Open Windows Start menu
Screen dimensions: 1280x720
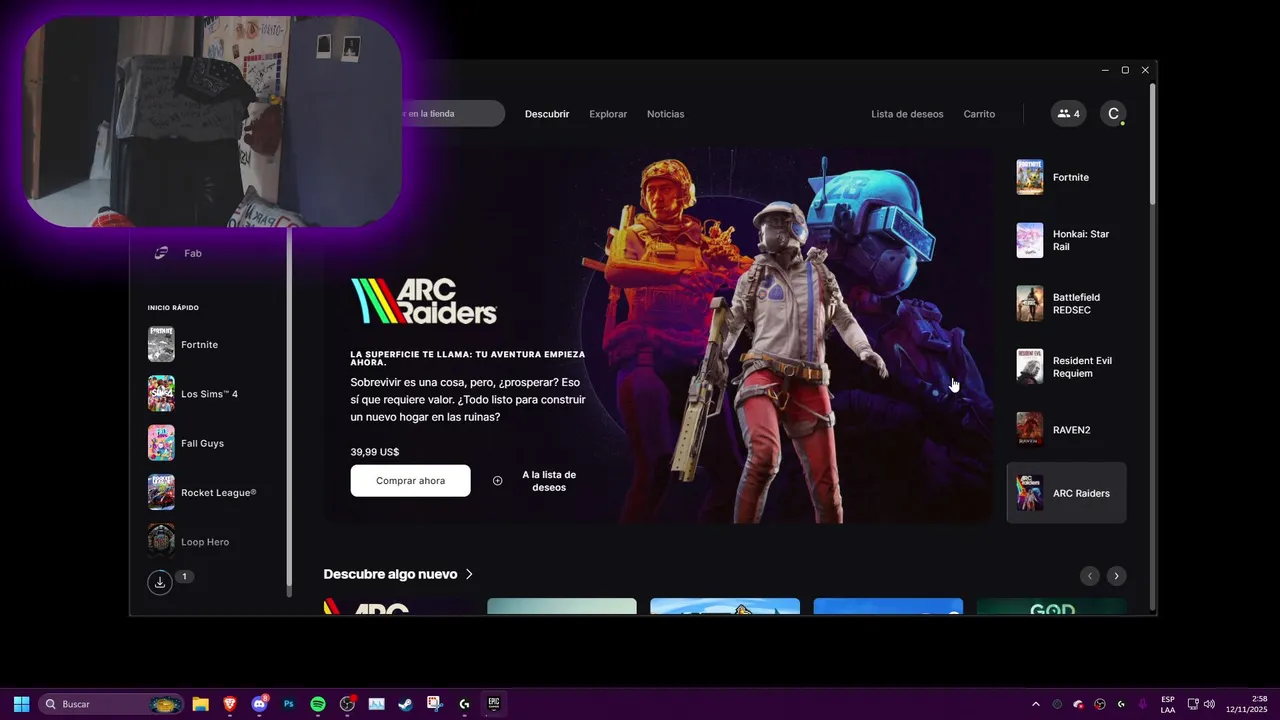pyautogui.click(x=21, y=704)
